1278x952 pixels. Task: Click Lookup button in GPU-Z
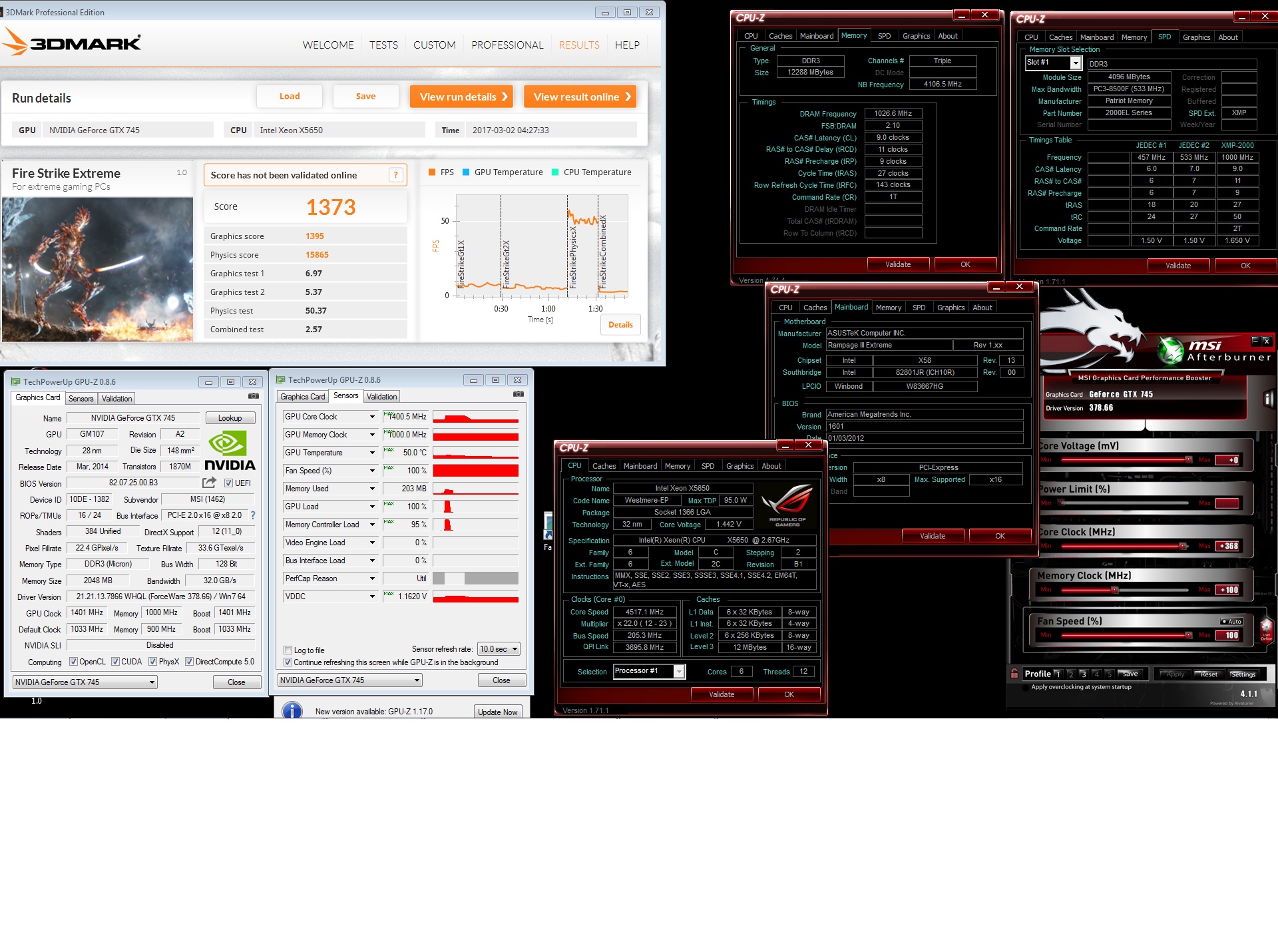pyautogui.click(x=230, y=418)
